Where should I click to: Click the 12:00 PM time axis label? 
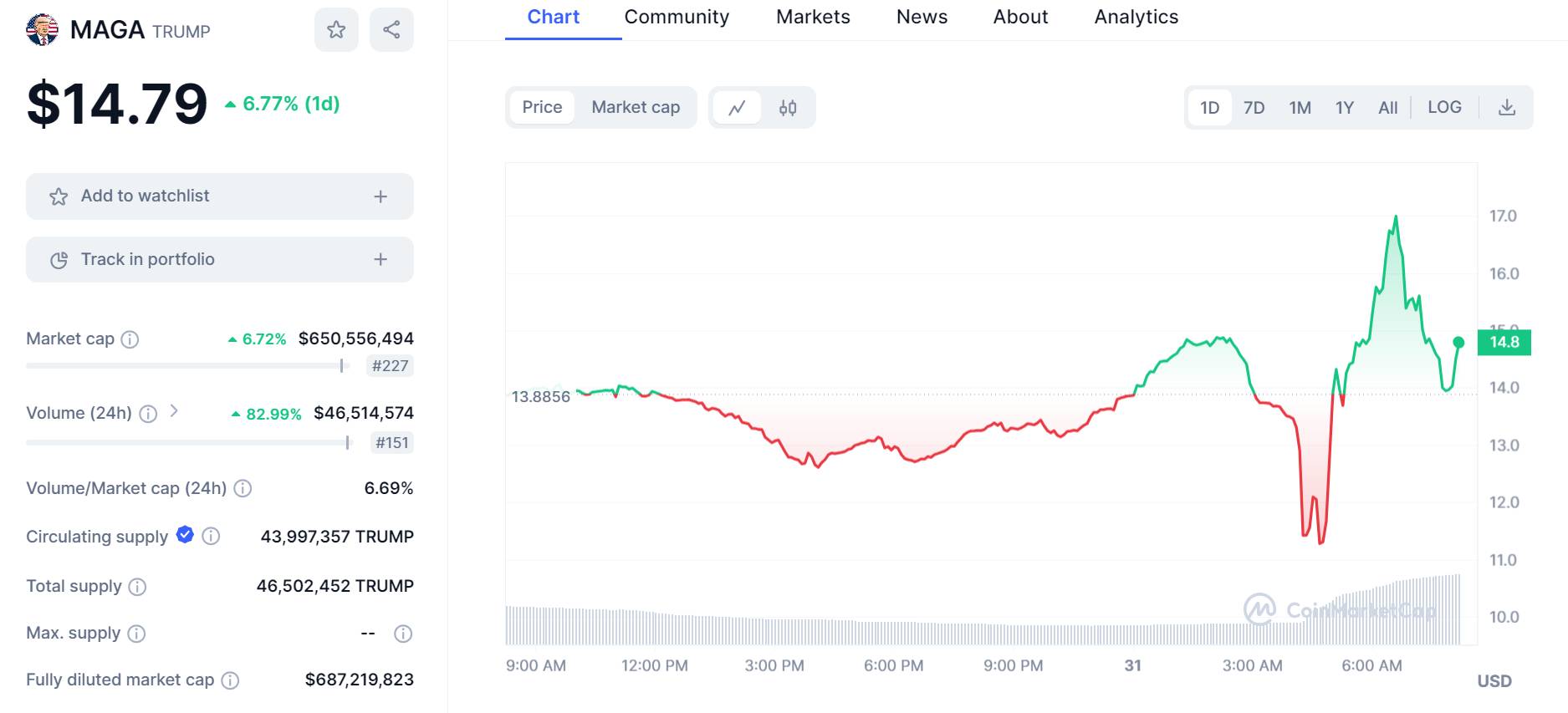[x=655, y=666]
